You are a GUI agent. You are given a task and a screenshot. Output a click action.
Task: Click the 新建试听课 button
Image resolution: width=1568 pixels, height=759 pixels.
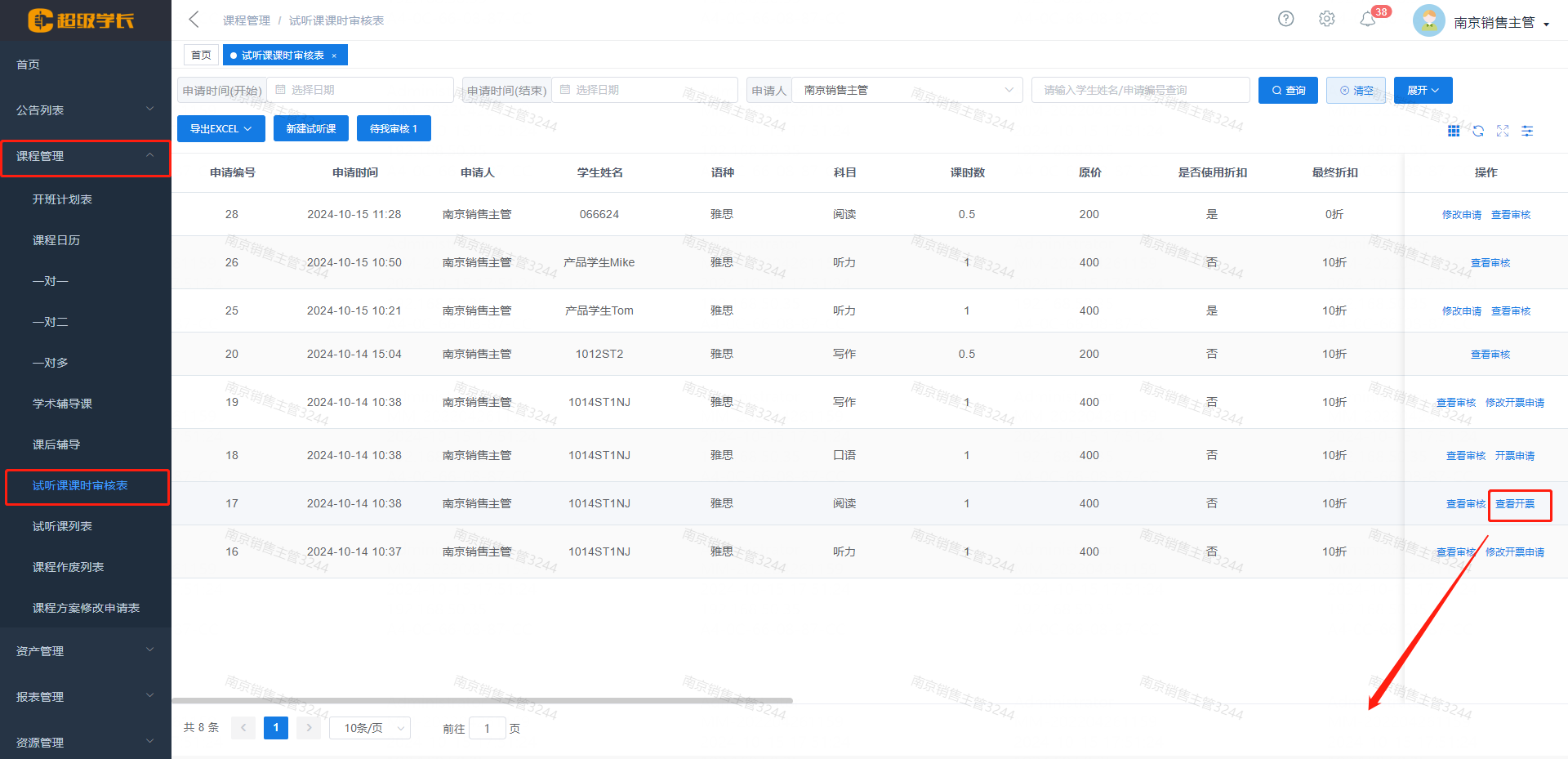pos(311,129)
